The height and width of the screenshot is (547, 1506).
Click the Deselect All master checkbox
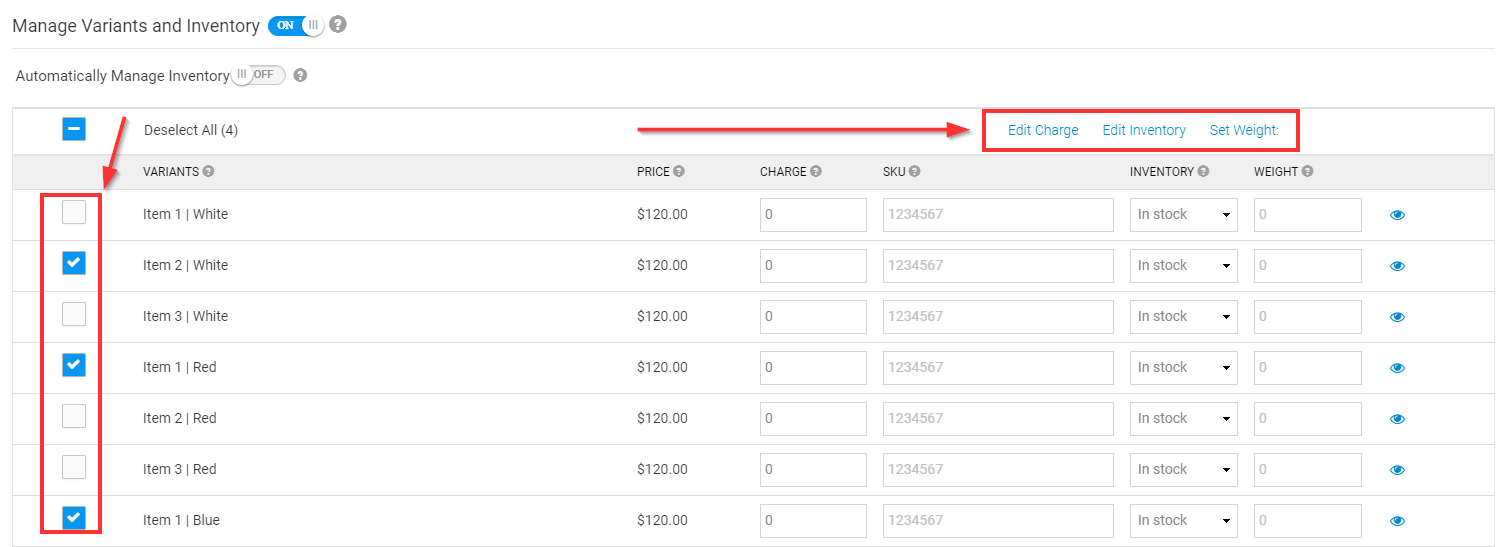[74, 129]
